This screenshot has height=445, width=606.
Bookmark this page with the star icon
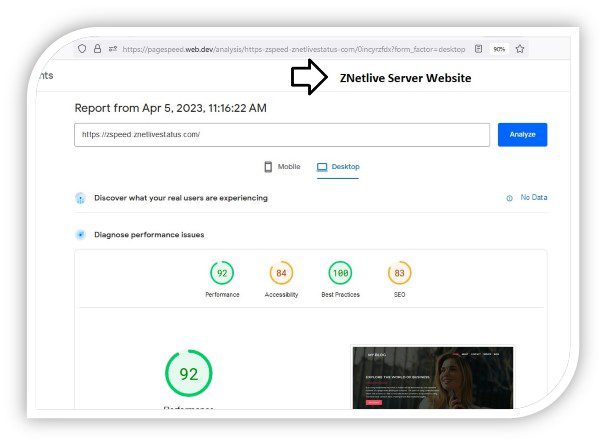[x=520, y=48]
